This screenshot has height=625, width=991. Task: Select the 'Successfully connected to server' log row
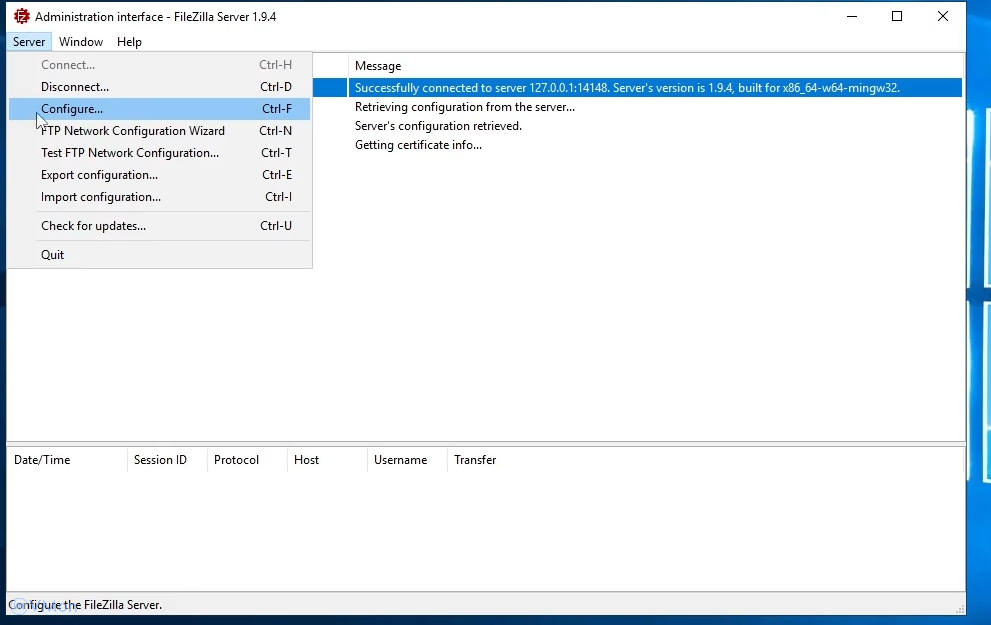(x=627, y=88)
